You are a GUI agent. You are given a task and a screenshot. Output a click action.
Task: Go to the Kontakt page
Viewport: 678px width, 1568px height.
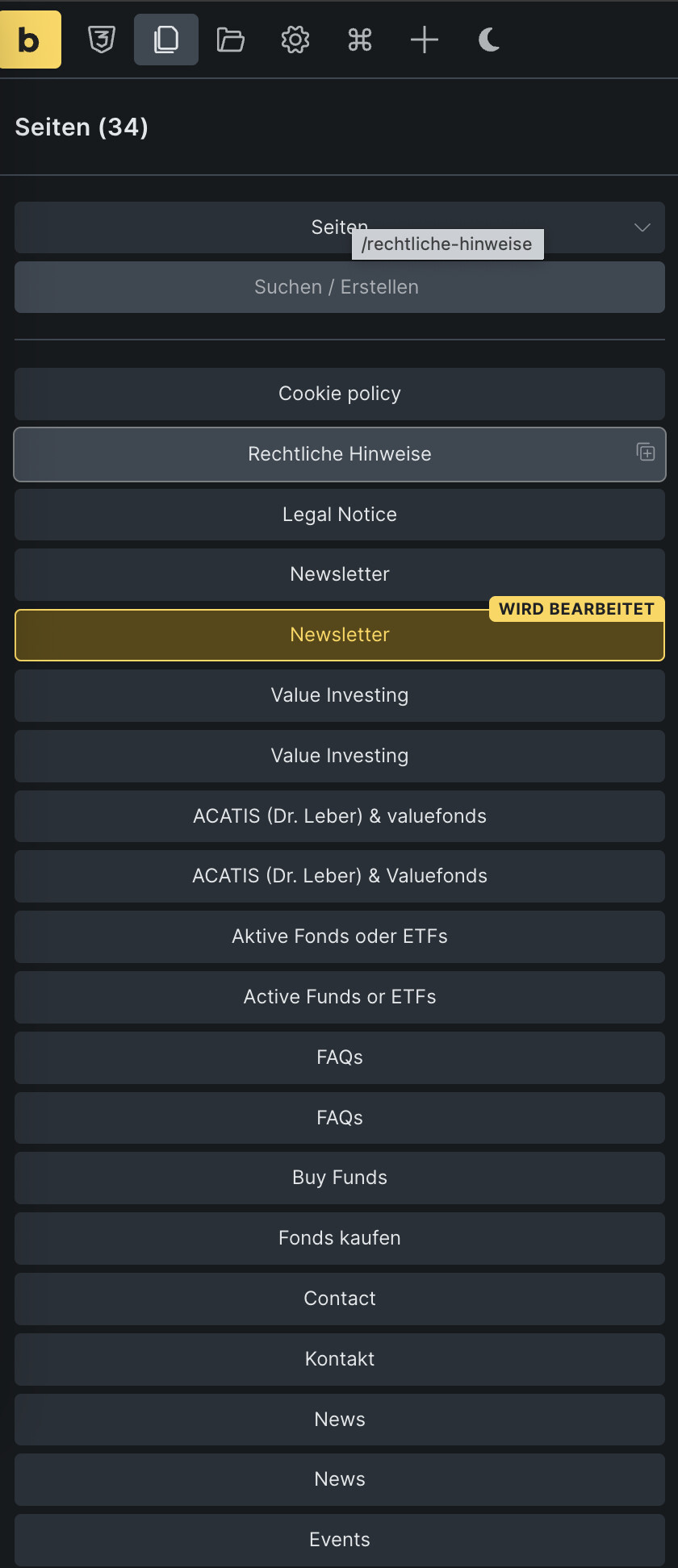pyautogui.click(x=339, y=1359)
